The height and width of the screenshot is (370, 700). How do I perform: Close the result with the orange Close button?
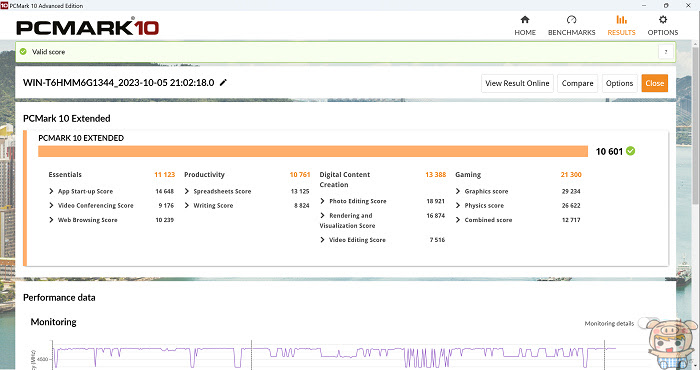click(x=654, y=83)
